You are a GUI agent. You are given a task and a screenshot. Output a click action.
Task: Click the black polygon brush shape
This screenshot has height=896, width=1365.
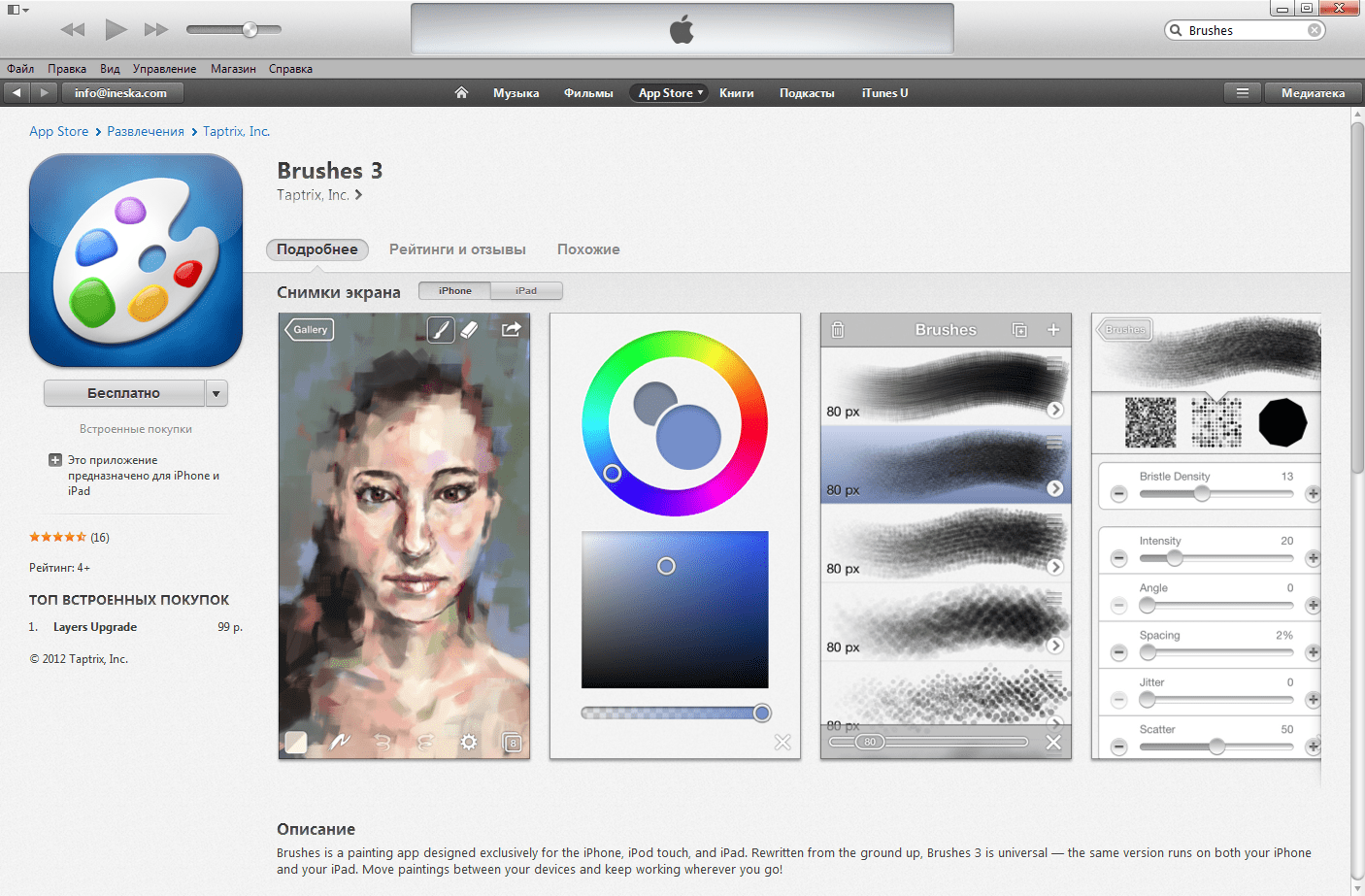coord(1282,422)
